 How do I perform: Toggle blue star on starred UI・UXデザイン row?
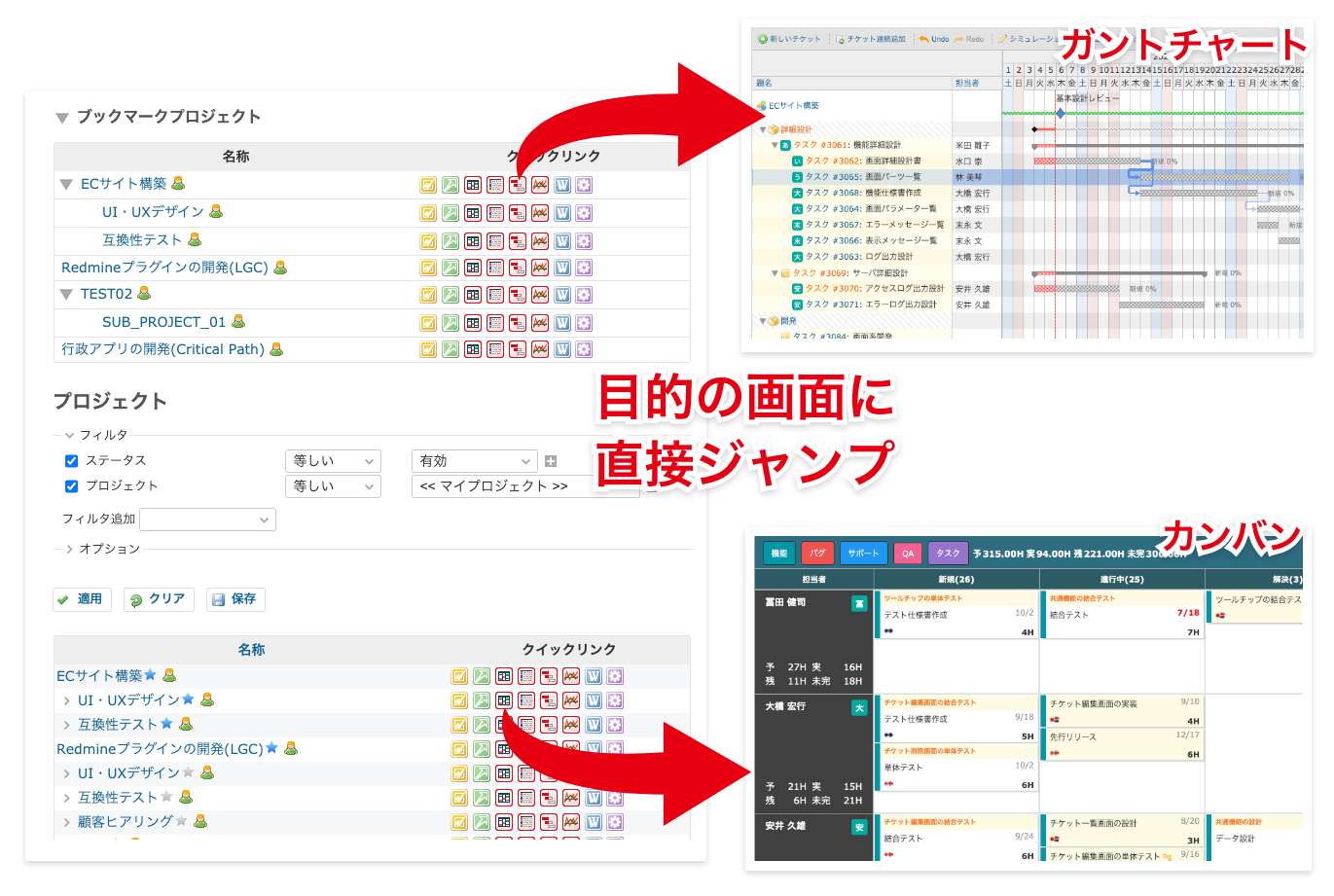point(188,699)
